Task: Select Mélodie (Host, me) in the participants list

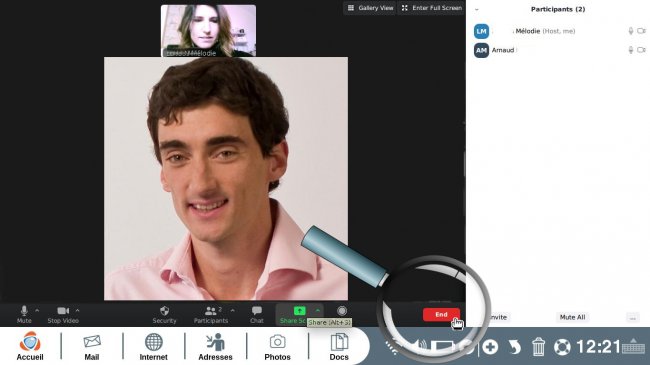Action: tap(558, 31)
